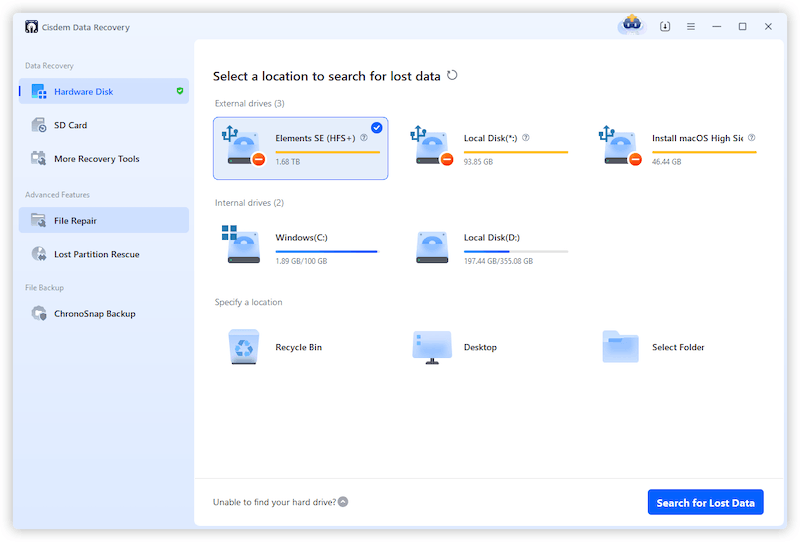Choose the Desktop label
This screenshot has height=542, width=800.
pyautogui.click(x=480, y=347)
